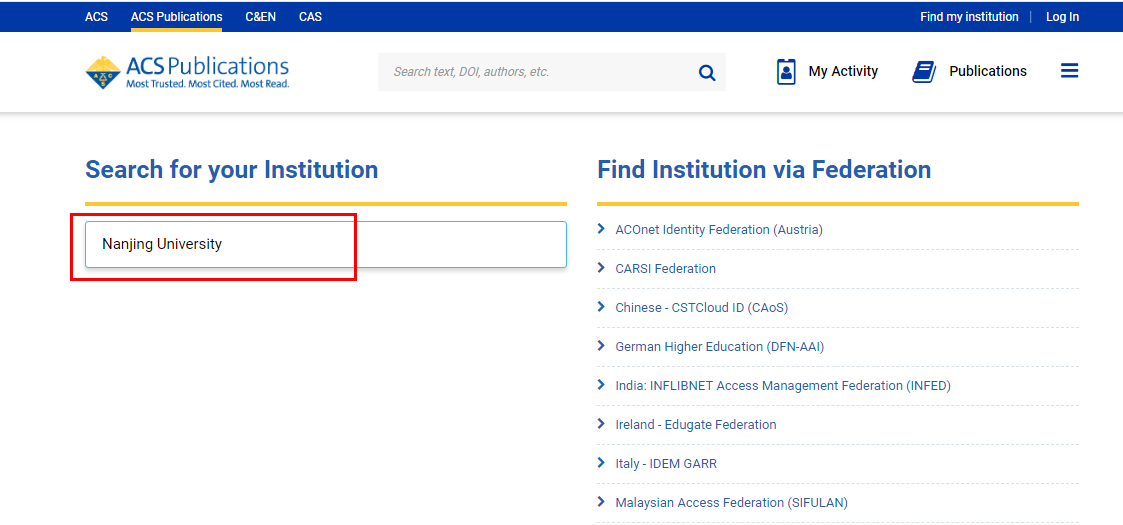Viewport: 1123px width, 525px height.
Task: Switch to the C&EN tab
Action: click(260, 17)
